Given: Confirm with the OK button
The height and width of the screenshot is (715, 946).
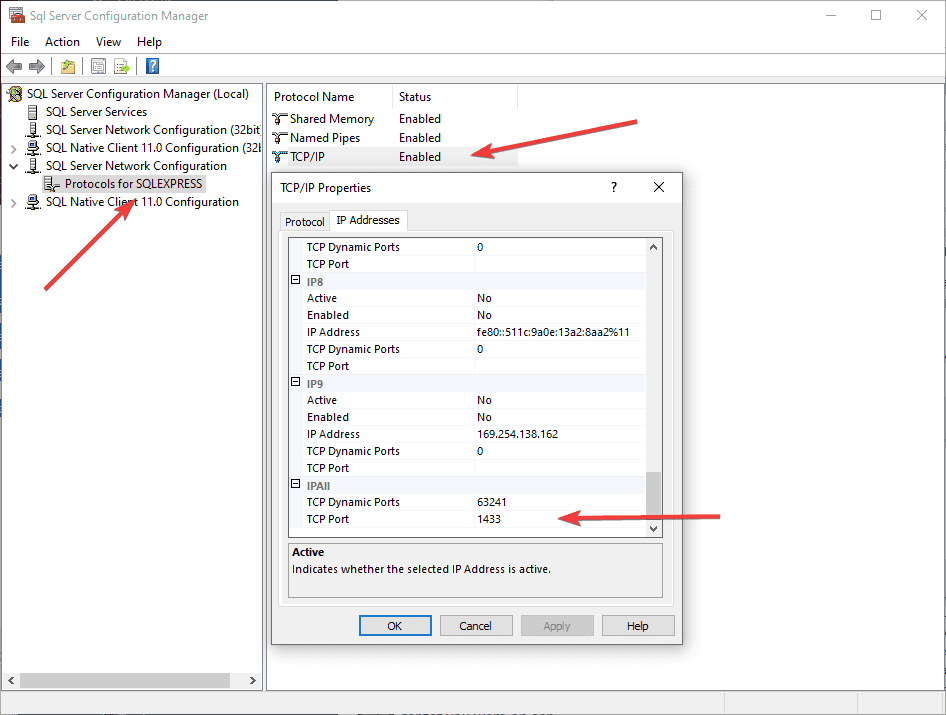Looking at the screenshot, I should pyautogui.click(x=395, y=626).
